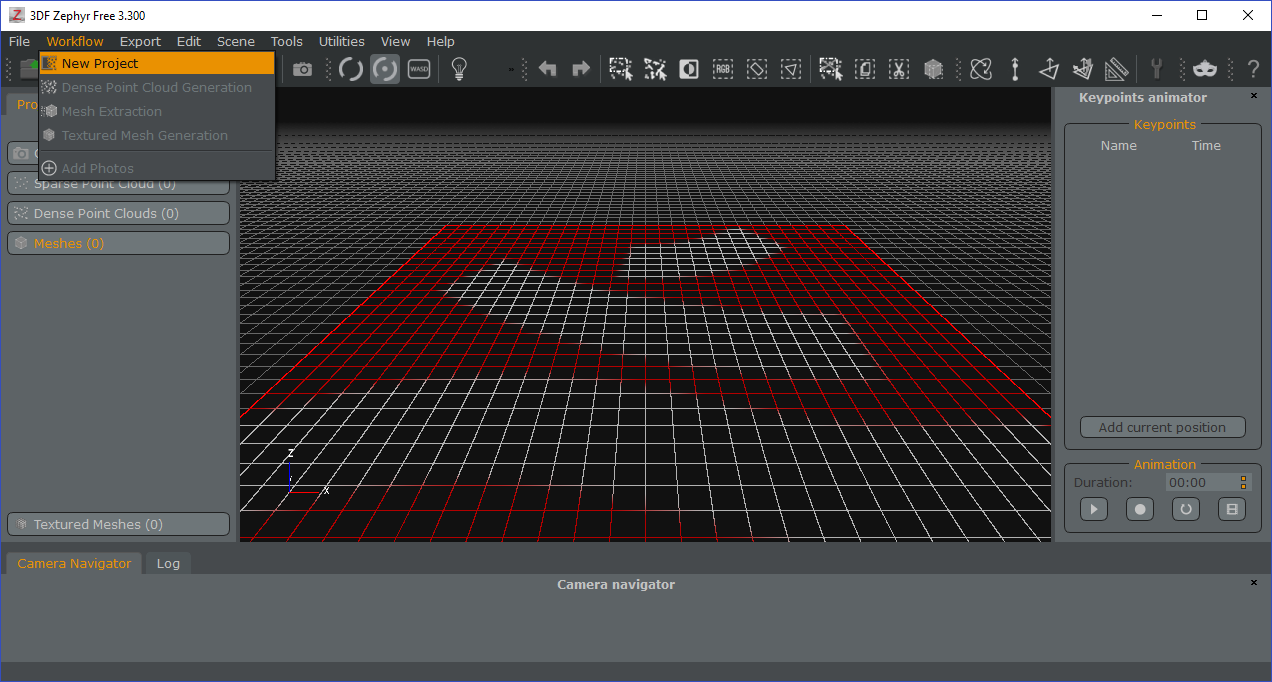Select New Project from the Workflow menu

pos(100,62)
